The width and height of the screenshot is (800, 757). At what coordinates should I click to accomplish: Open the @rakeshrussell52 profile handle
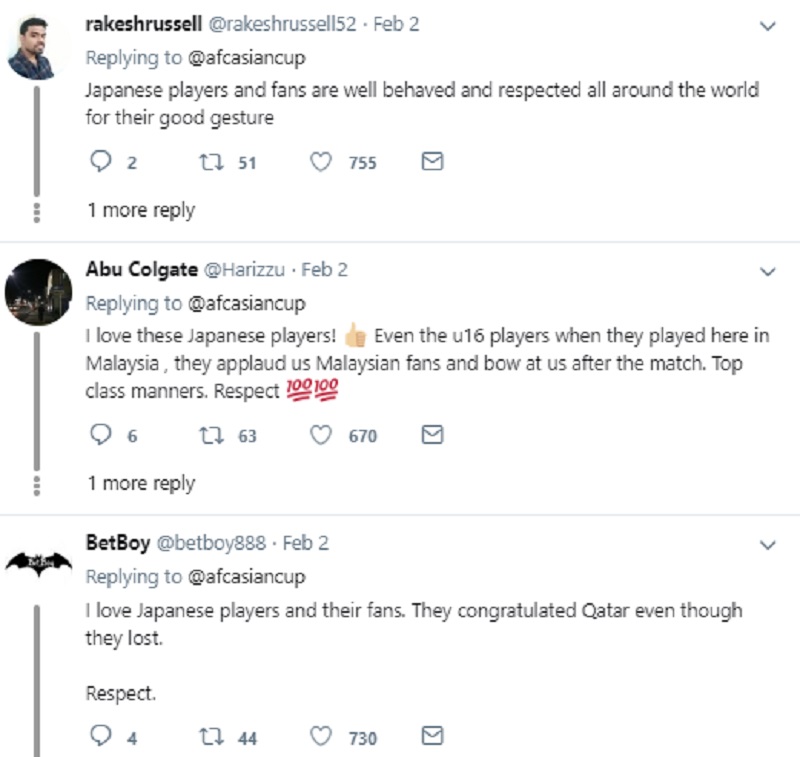point(283,24)
